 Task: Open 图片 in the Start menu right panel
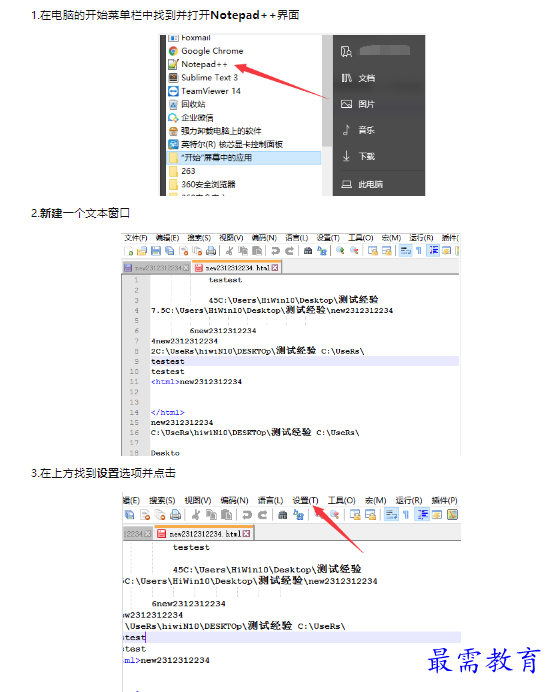358,104
